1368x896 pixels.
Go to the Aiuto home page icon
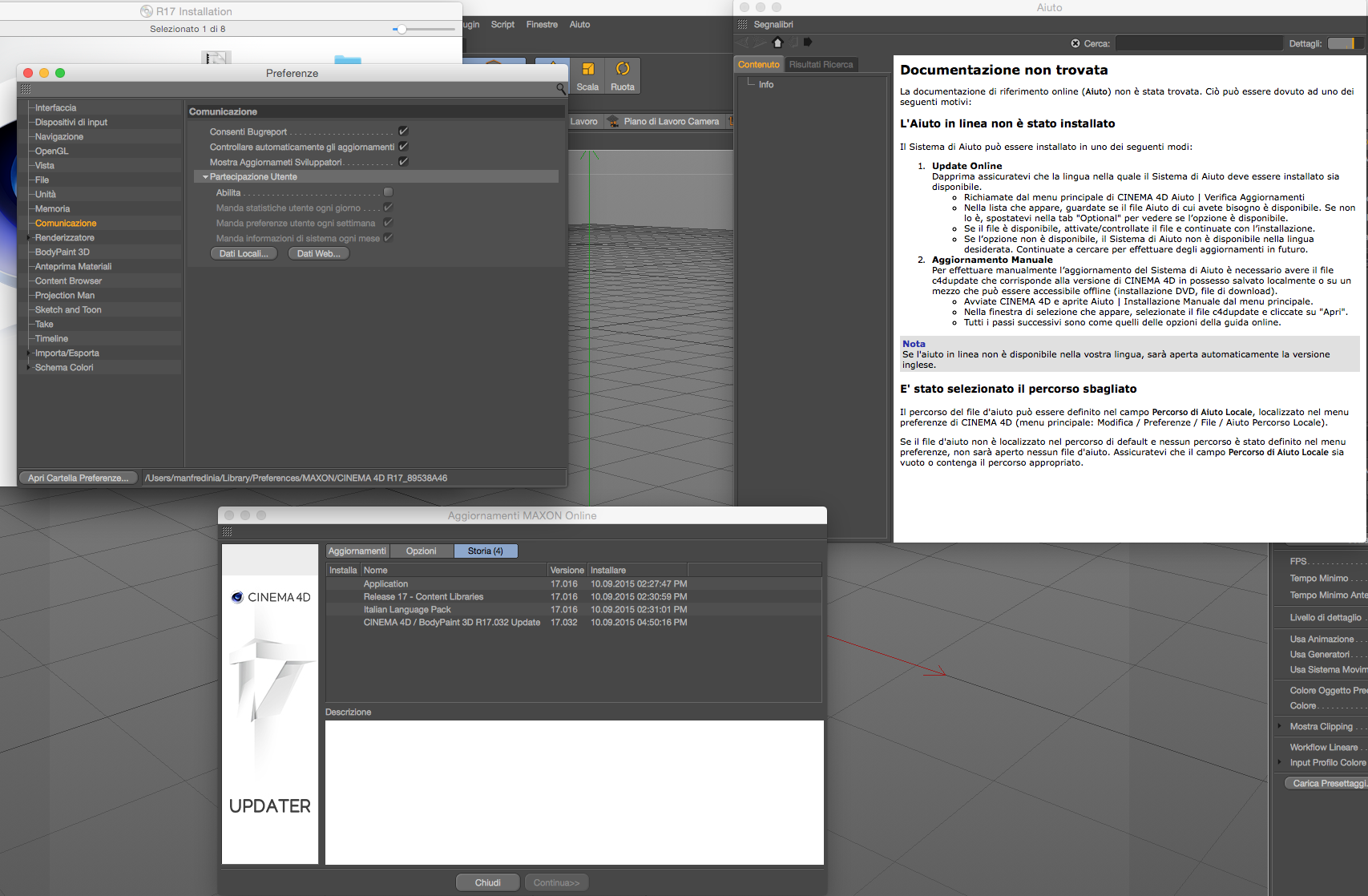pyautogui.click(x=777, y=42)
